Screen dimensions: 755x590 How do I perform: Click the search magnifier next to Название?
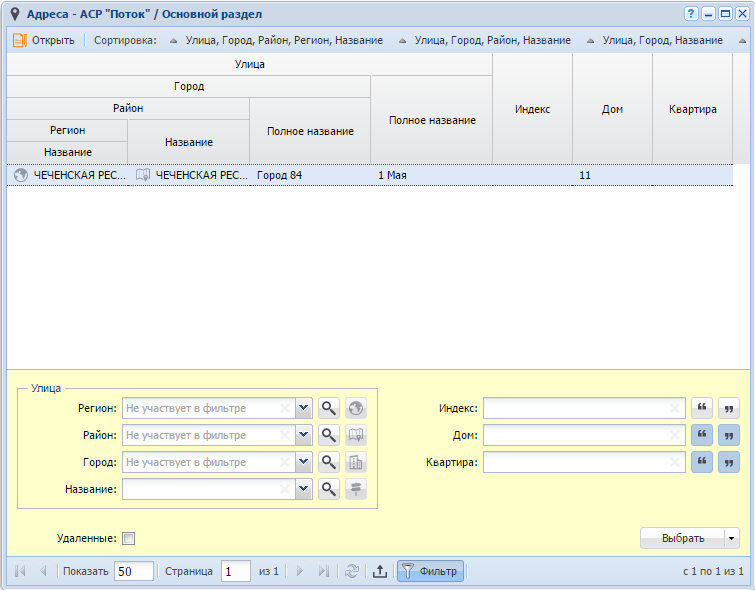[329, 489]
